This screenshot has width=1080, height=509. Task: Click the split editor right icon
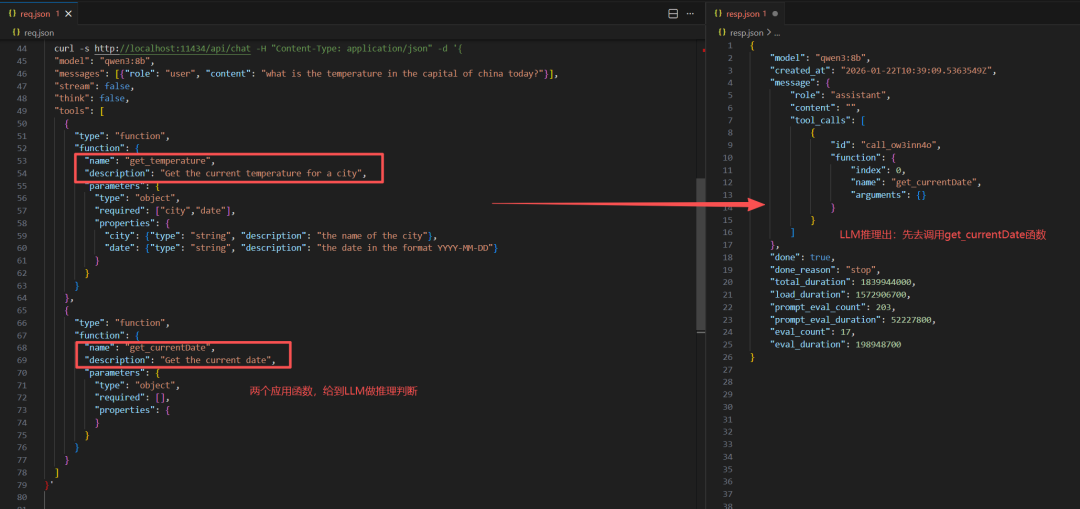(x=673, y=14)
